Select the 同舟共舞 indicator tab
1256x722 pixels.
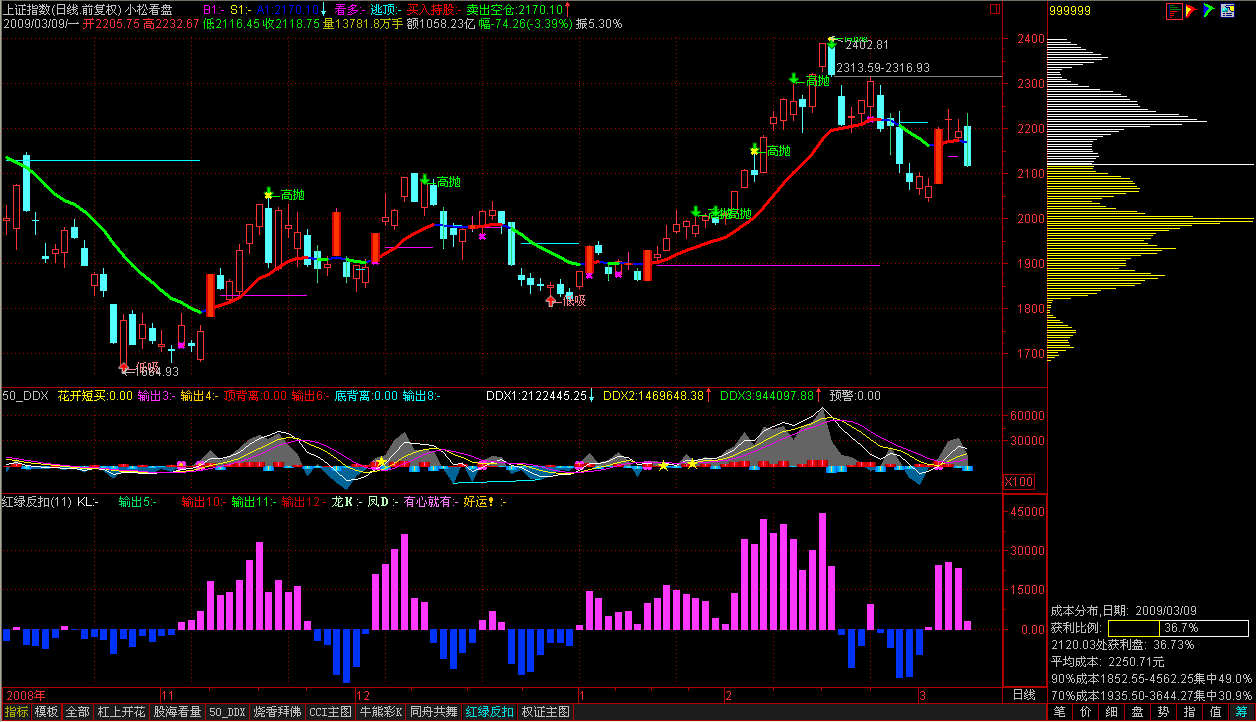[435, 712]
